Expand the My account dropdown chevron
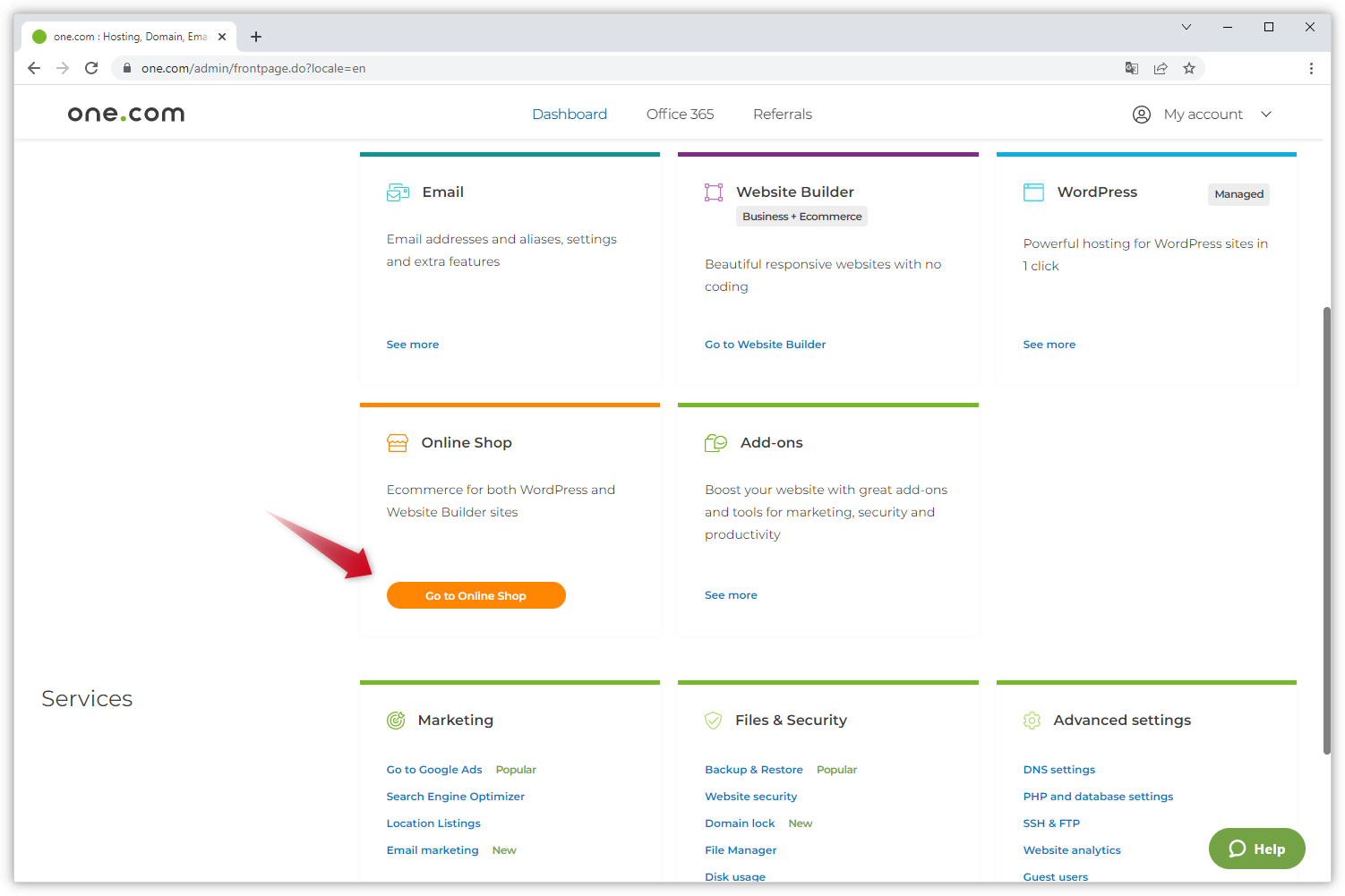 1265,114
